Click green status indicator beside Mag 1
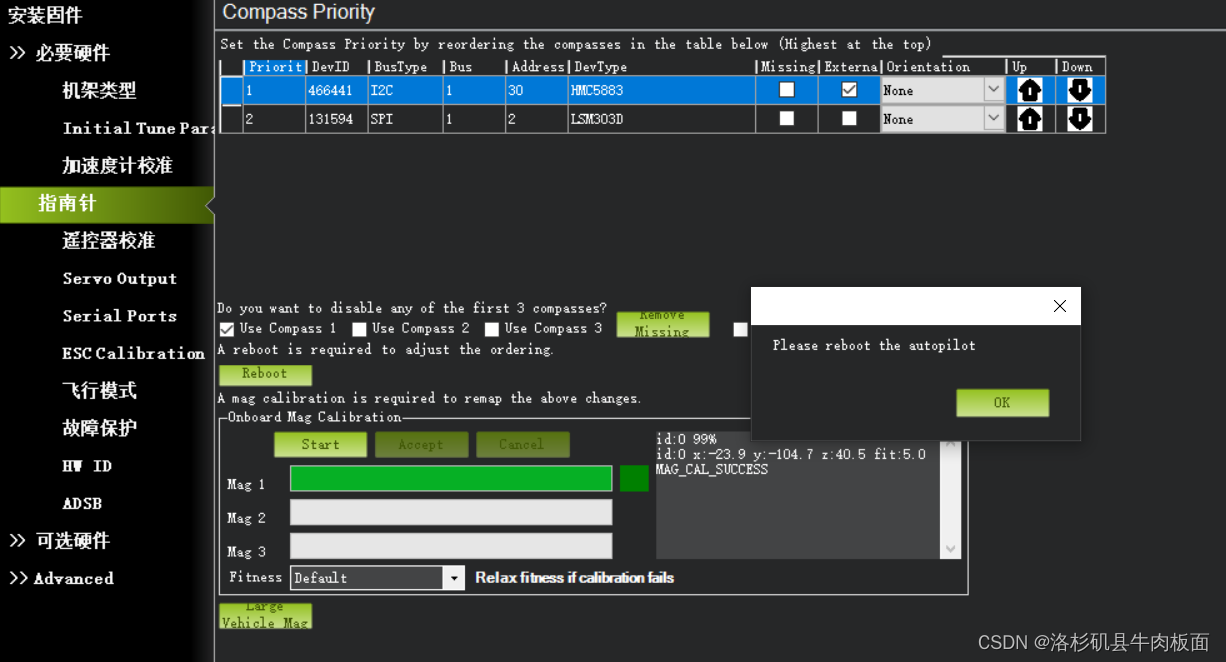Image resolution: width=1226 pixels, height=662 pixels. tap(634, 479)
